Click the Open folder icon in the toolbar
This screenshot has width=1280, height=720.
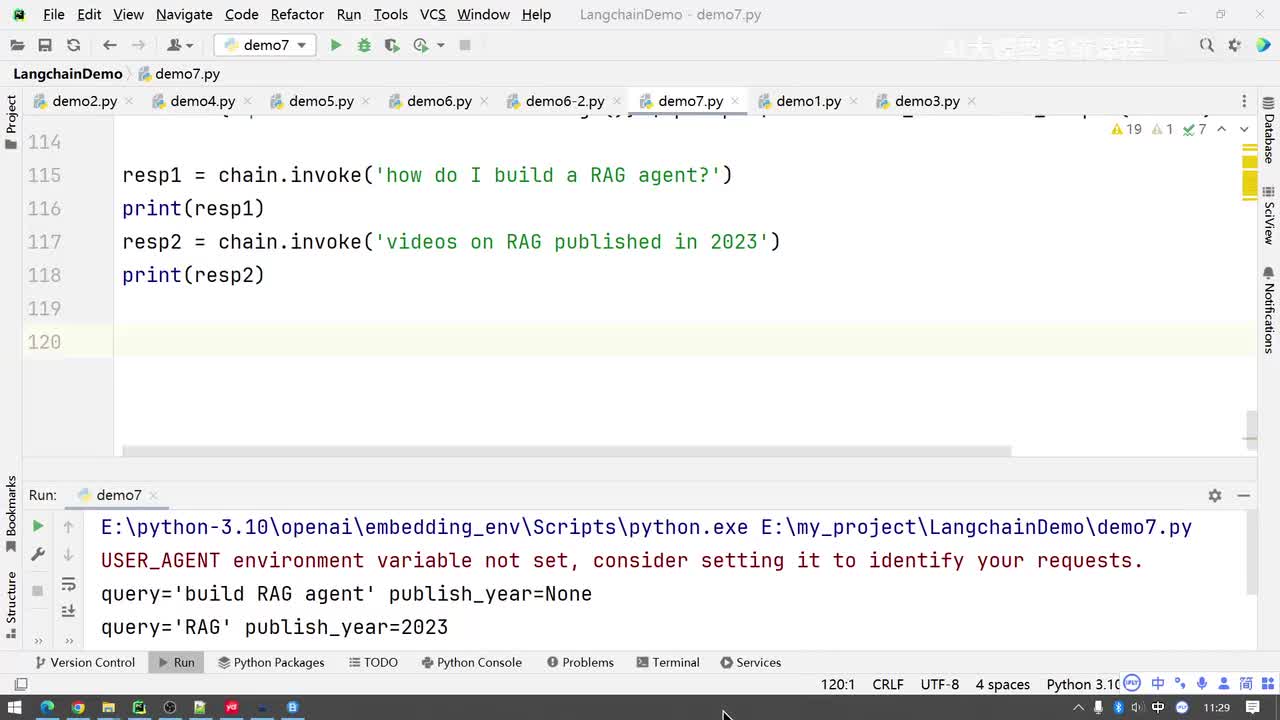(17, 45)
